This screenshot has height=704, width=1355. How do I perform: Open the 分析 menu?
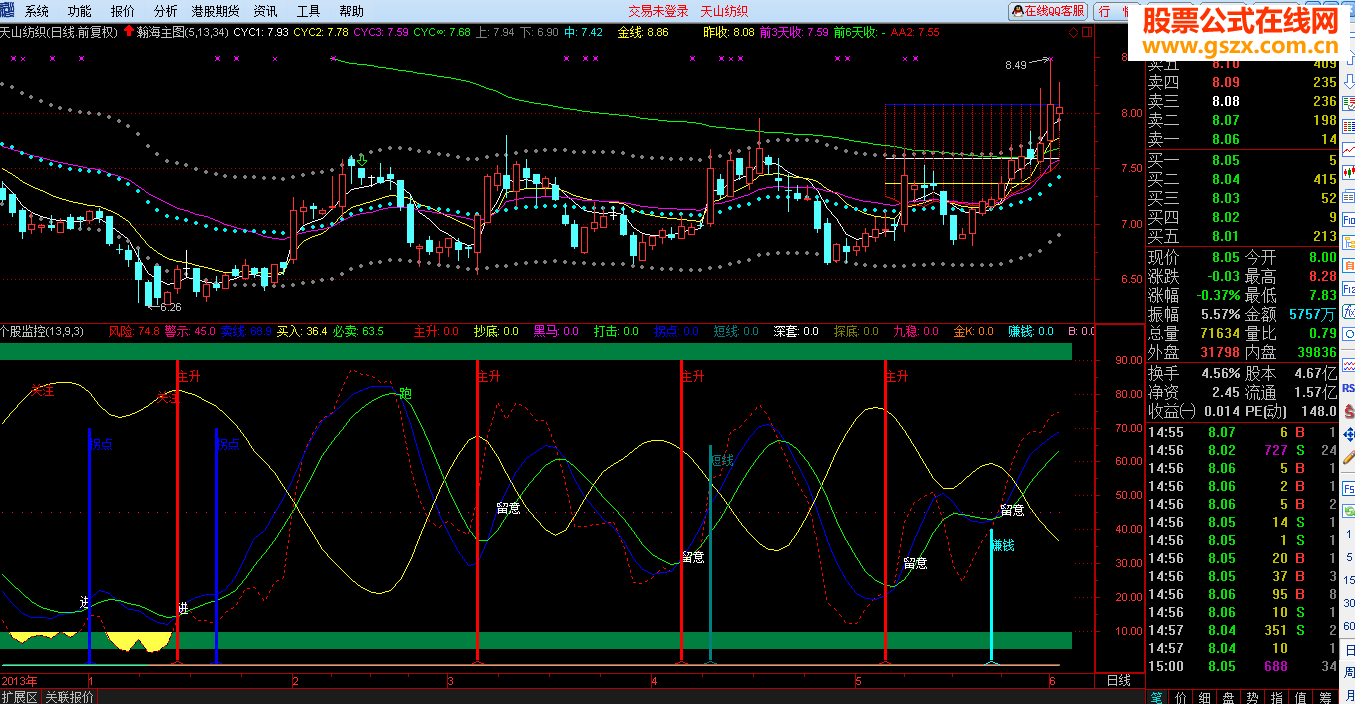tap(166, 11)
